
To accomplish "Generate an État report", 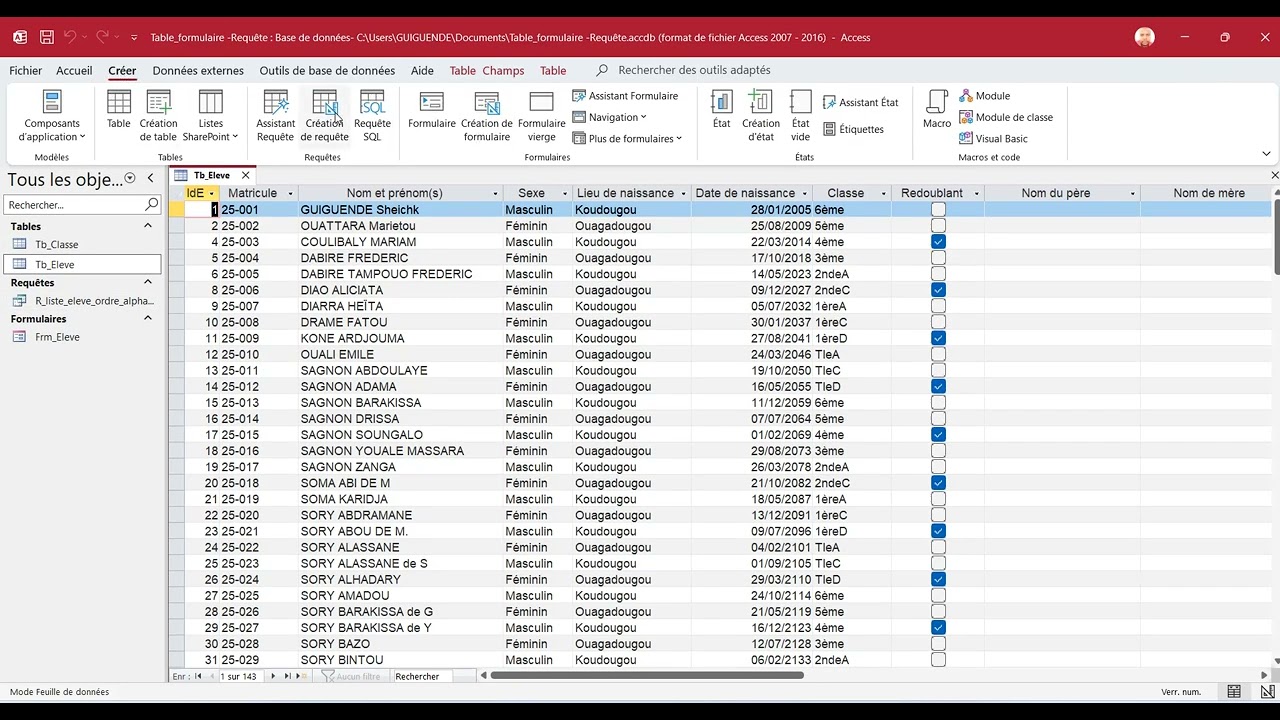I will point(721,110).
